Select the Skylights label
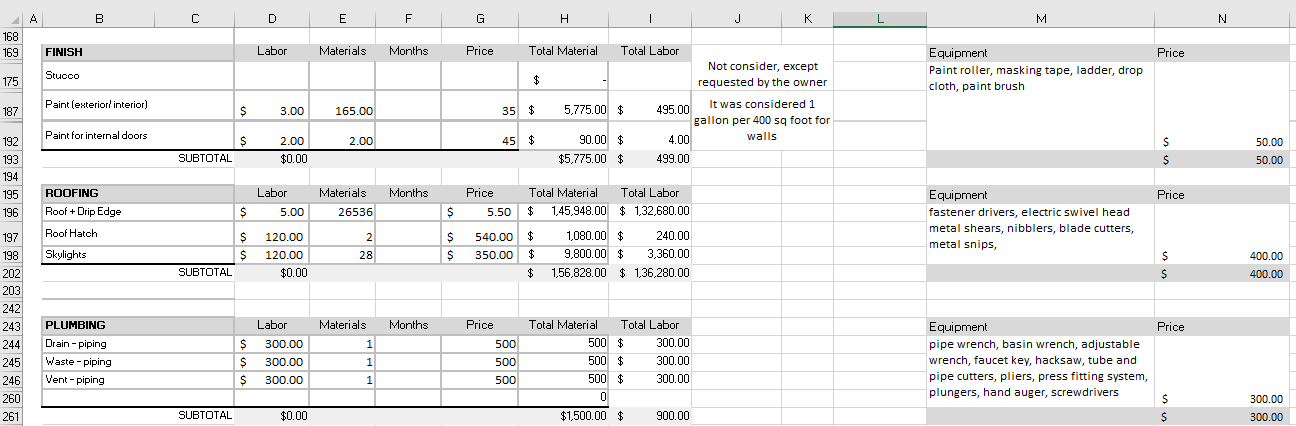This screenshot has height=426, width=1296. [x=138, y=255]
